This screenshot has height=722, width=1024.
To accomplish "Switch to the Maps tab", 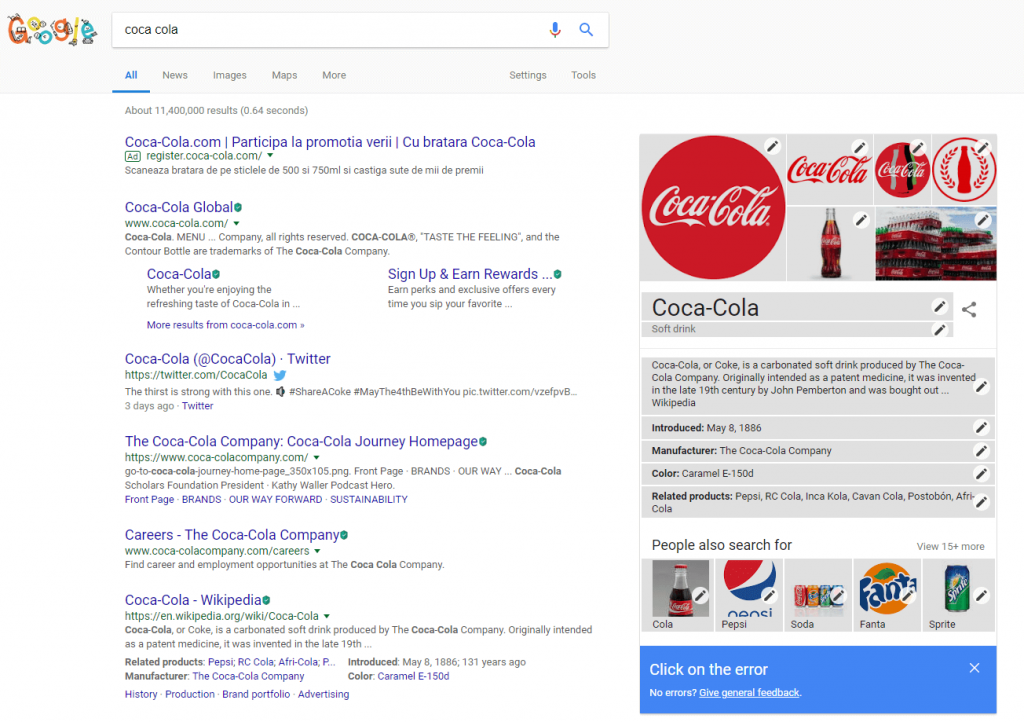I will pos(284,75).
